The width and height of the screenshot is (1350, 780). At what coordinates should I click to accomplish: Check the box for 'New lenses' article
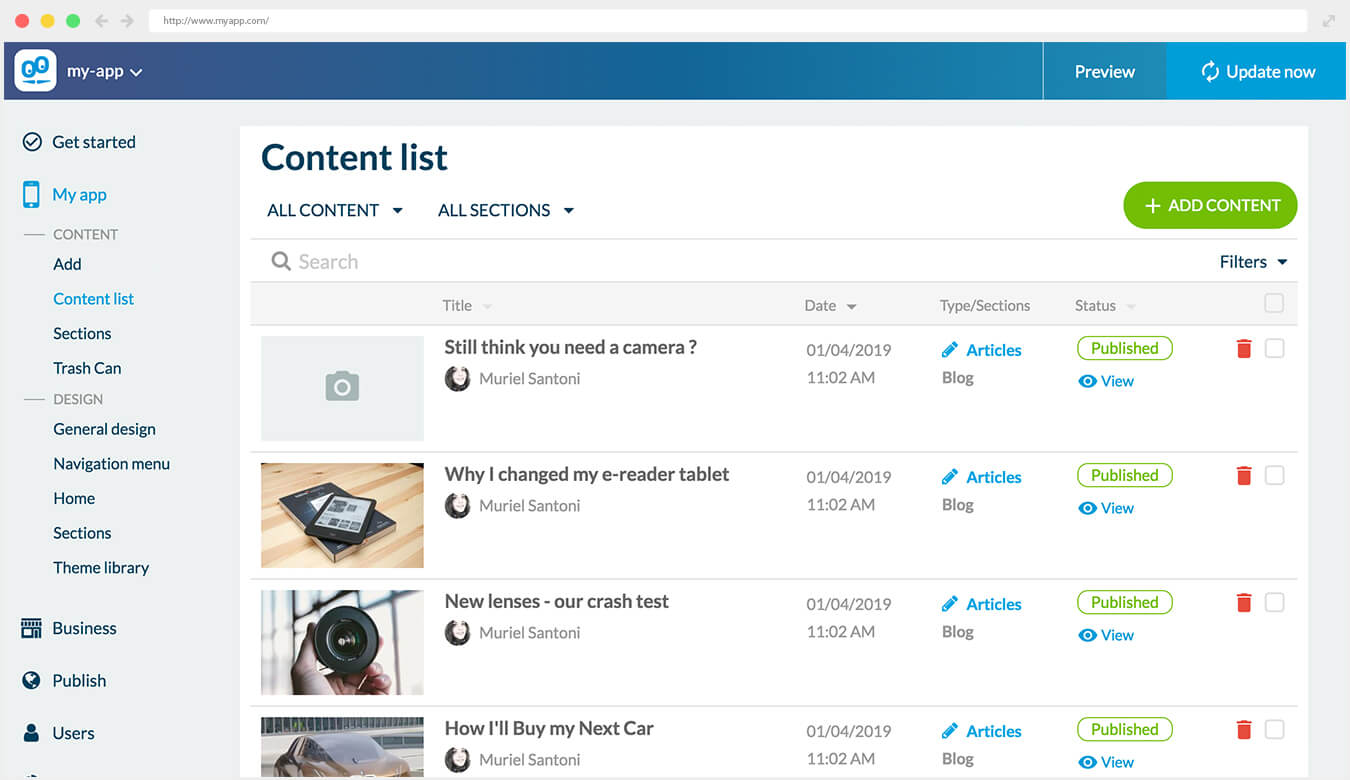coord(1274,602)
